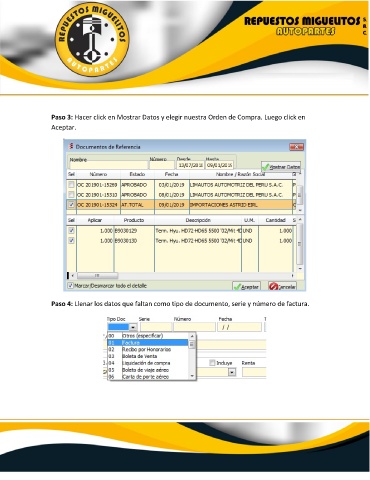The height and width of the screenshot is (480, 370).
Task: Click the Tipo Doc list scroll-down arrow
Action: coord(192,376)
